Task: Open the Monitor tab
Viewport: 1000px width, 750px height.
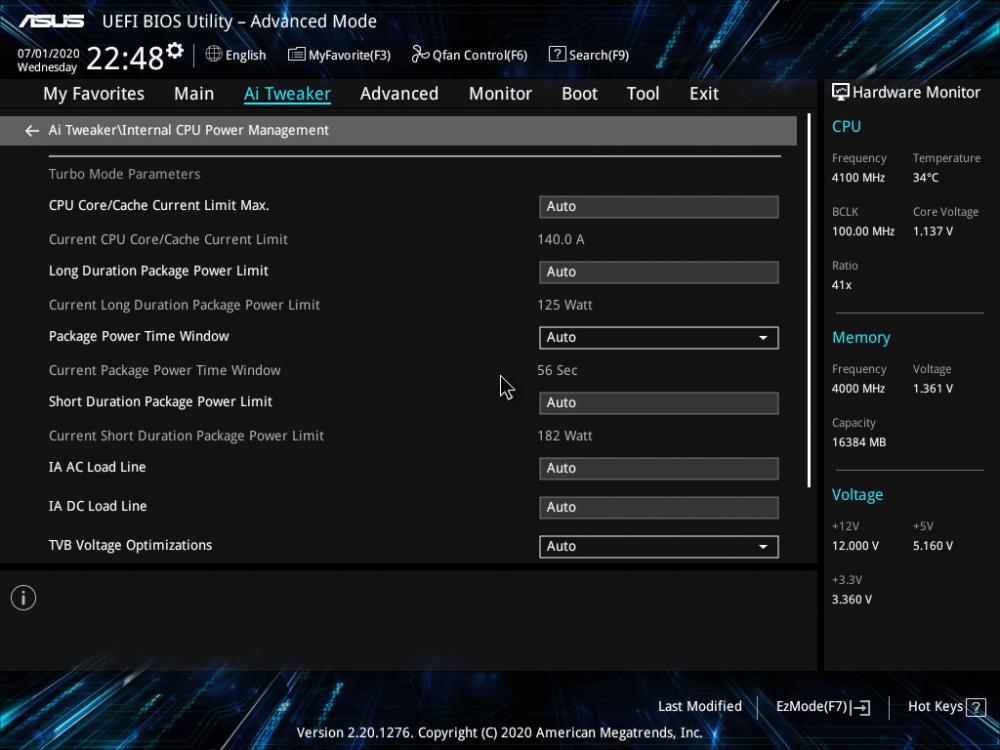Action: [x=500, y=94]
